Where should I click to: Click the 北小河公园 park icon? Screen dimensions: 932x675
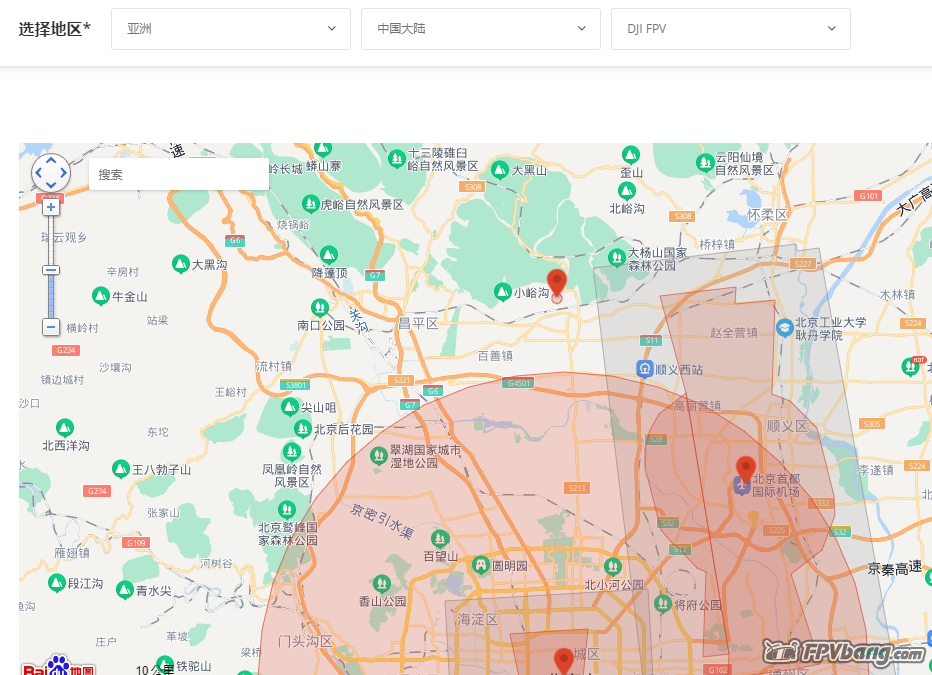pos(613,566)
